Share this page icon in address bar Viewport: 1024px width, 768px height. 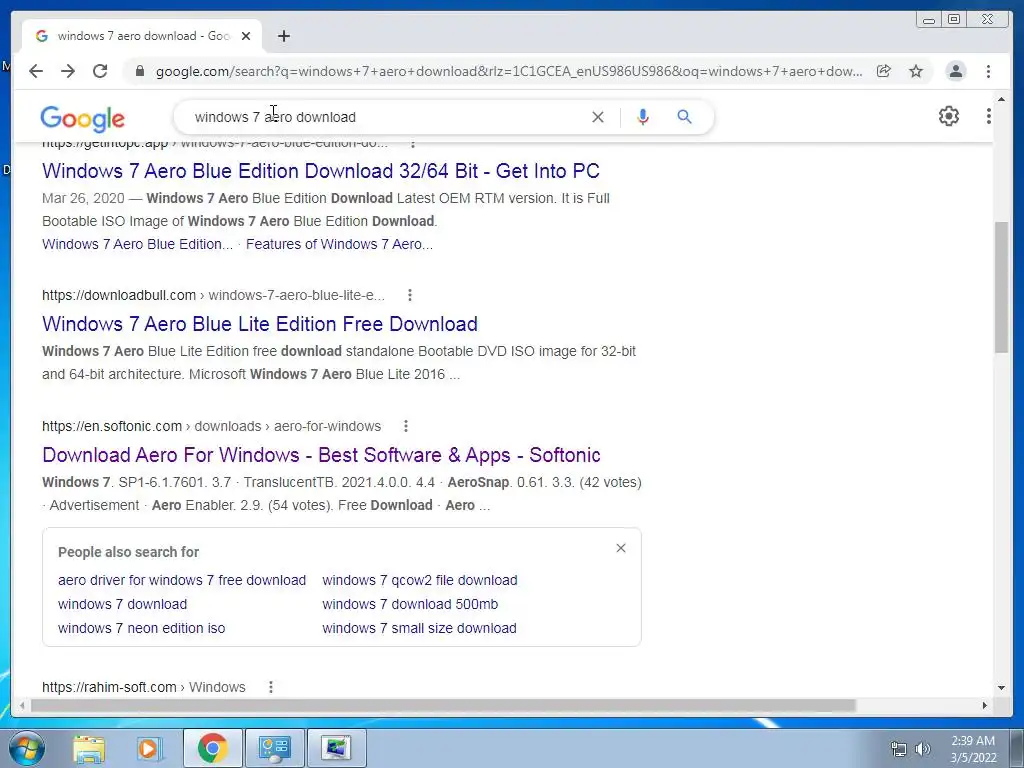point(884,71)
